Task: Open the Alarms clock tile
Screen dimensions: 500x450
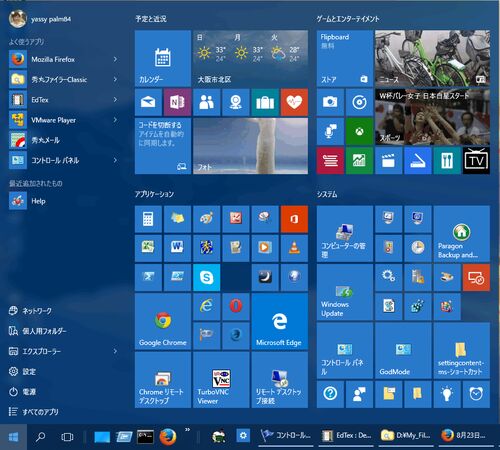Action: [x=476, y=394]
